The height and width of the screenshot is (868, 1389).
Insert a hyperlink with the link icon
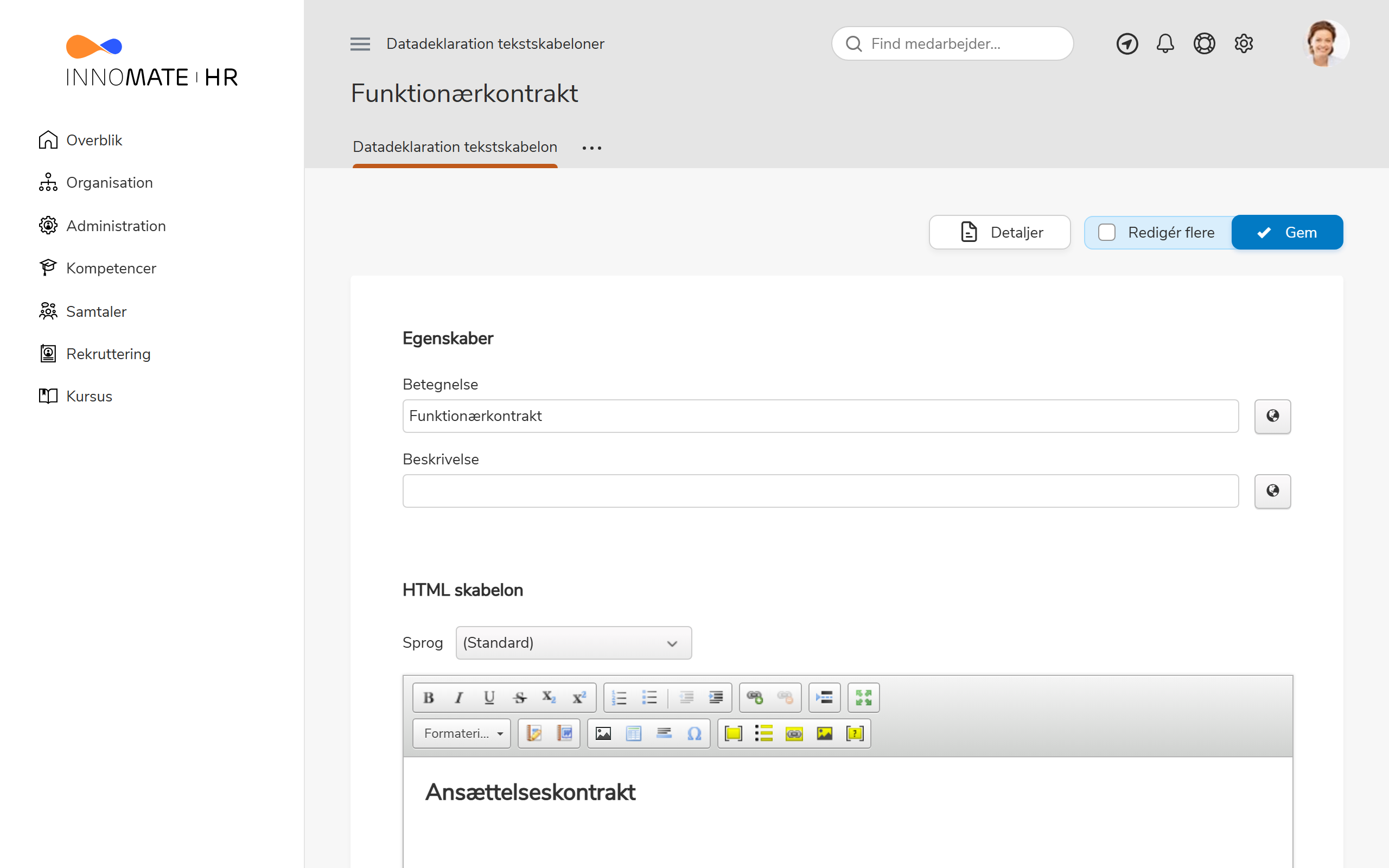(x=755, y=698)
